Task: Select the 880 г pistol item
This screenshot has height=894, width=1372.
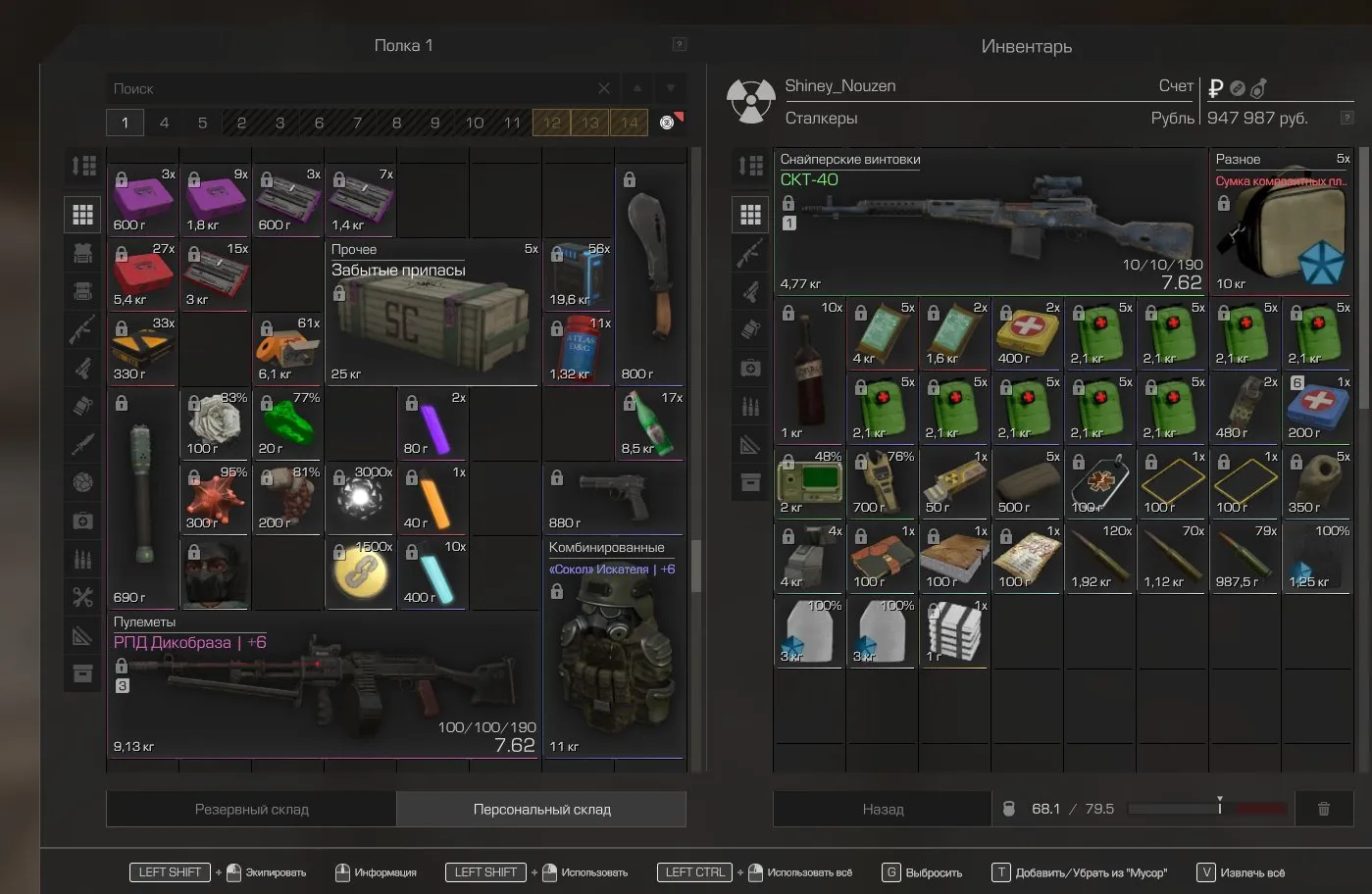Action: (x=615, y=498)
